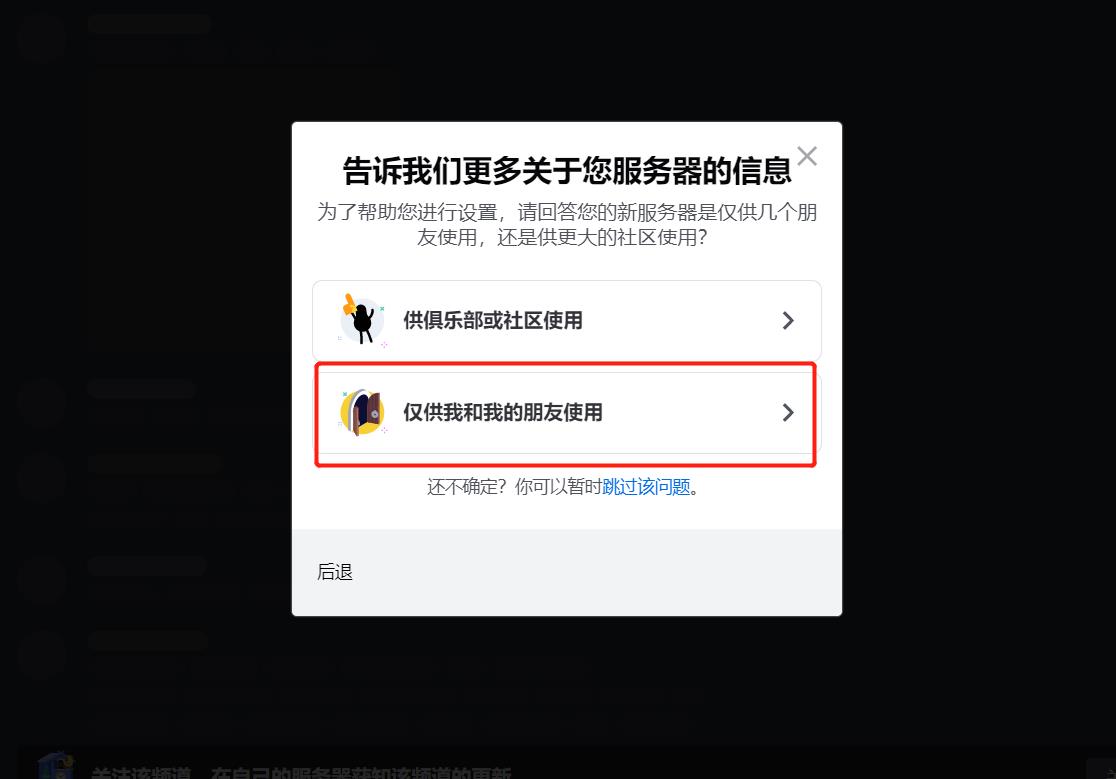Click the subtitle text starting 为了帮助您进行设置

pos(567,224)
